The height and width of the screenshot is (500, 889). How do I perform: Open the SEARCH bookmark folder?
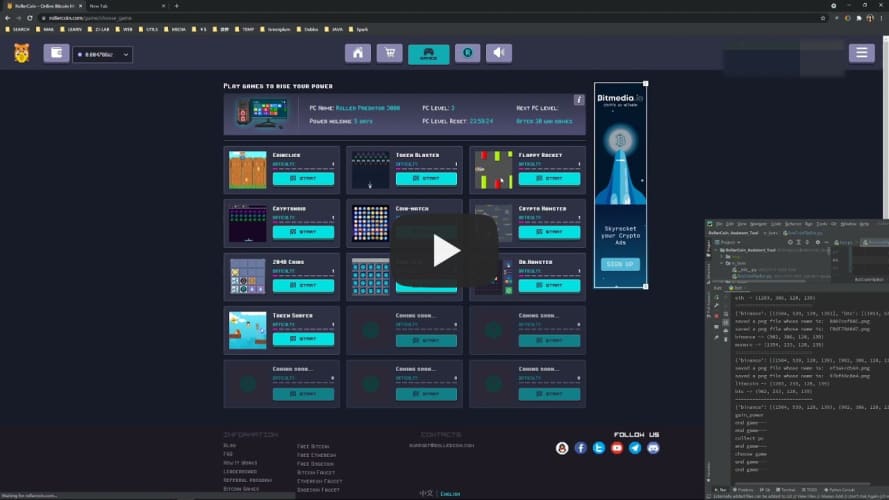[18, 29]
